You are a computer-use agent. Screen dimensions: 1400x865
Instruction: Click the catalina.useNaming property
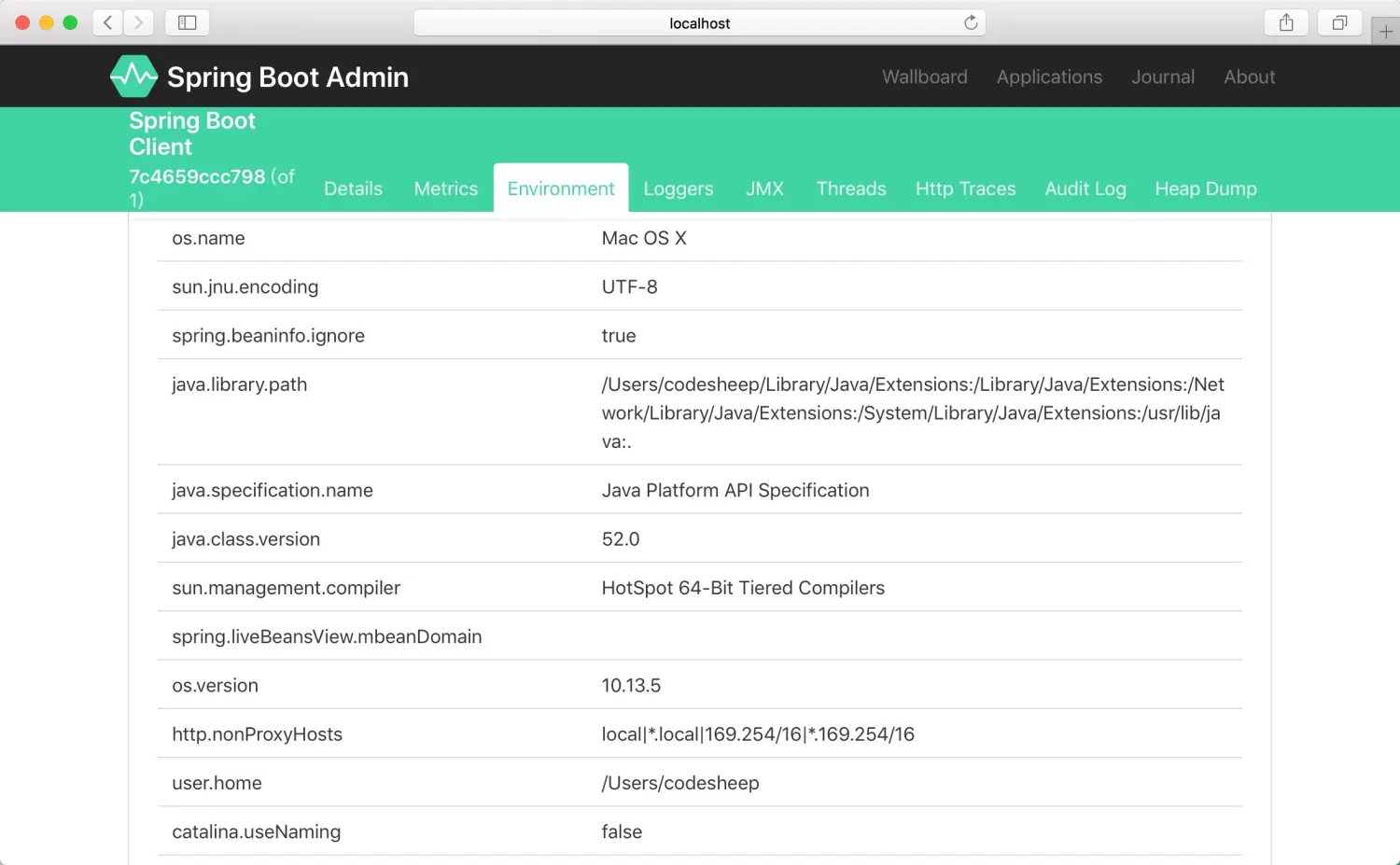pyautogui.click(x=257, y=831)
